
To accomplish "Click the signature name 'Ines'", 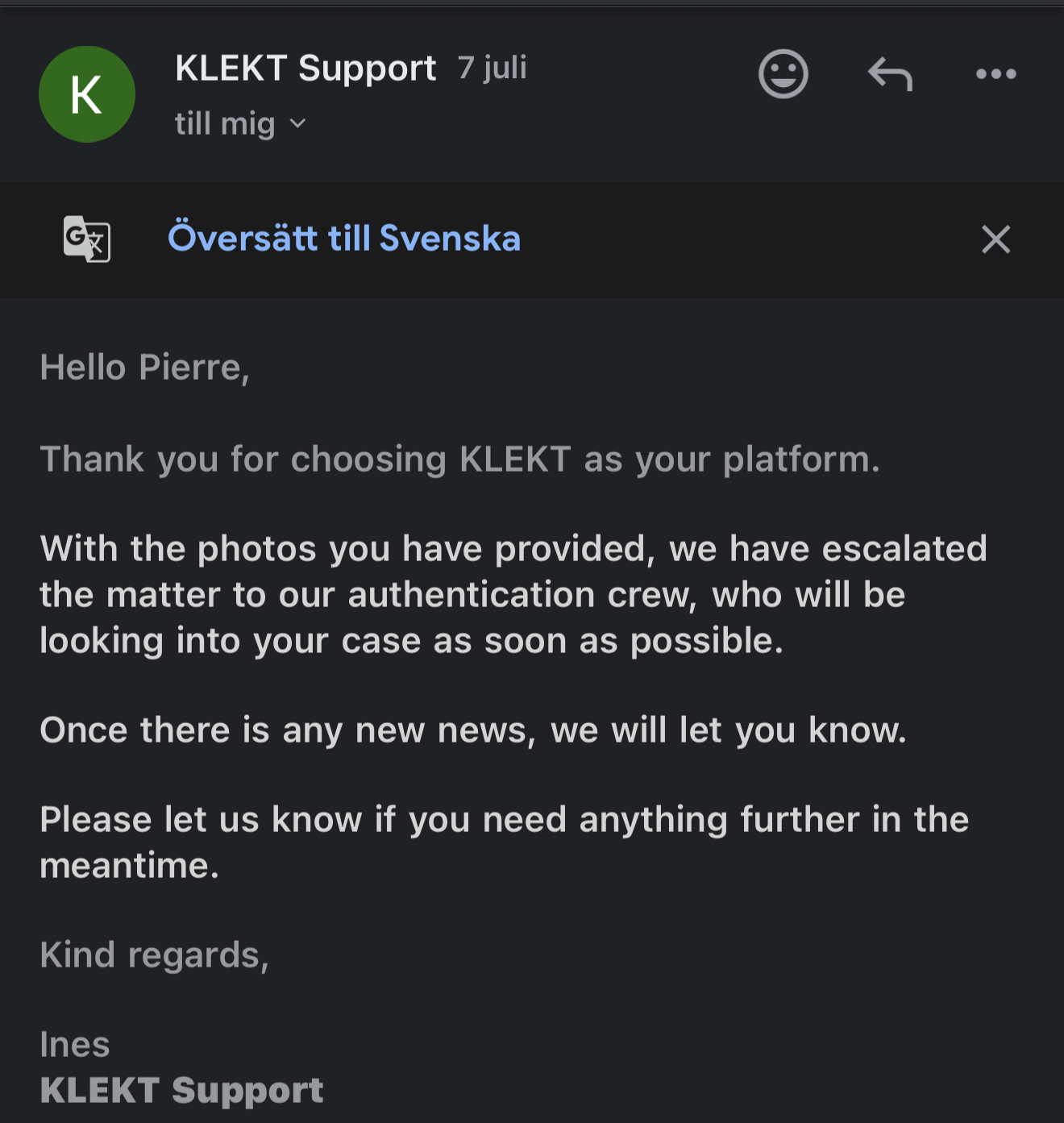I will pos(75,1045).
